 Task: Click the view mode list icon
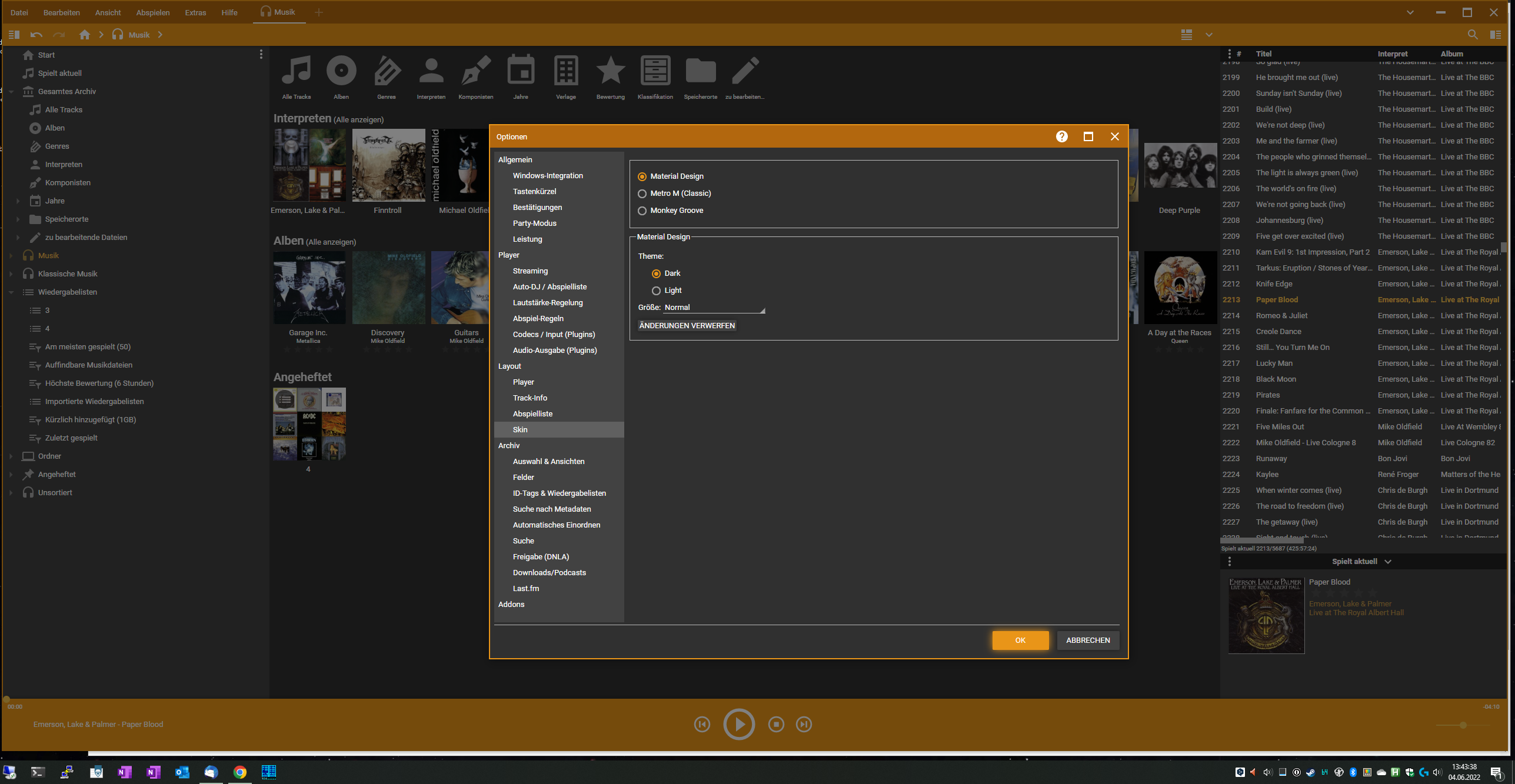1187,35
